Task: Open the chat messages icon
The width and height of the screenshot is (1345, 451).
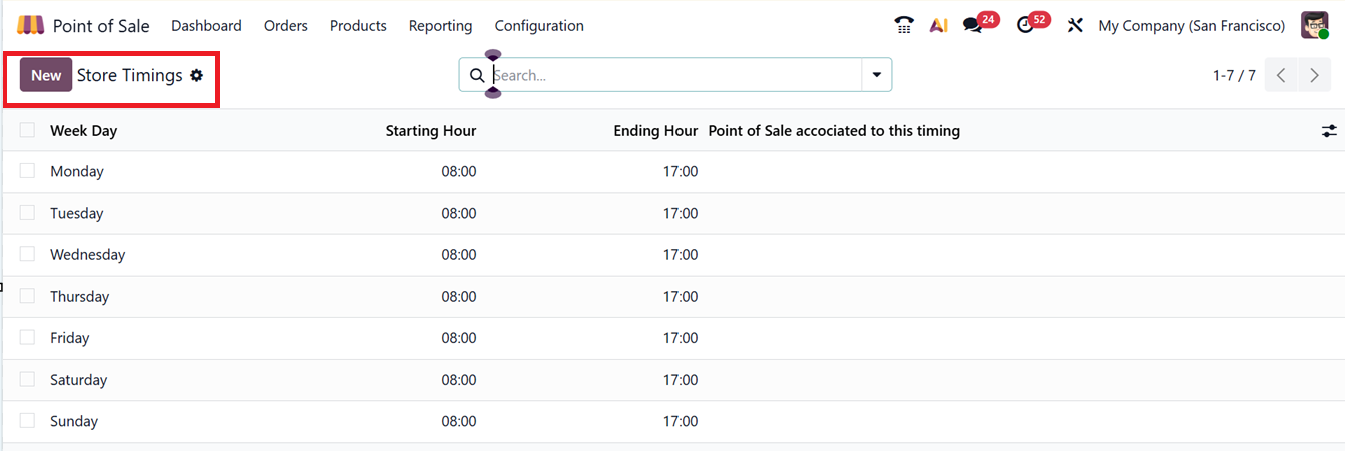Action: coord(972,25)
